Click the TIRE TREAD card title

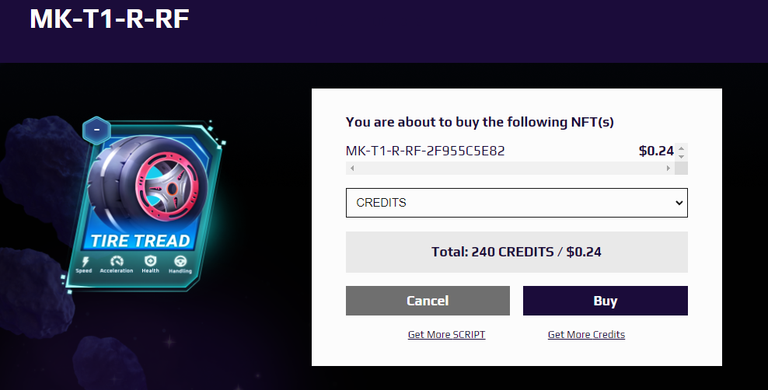click(x=140, y=241)
